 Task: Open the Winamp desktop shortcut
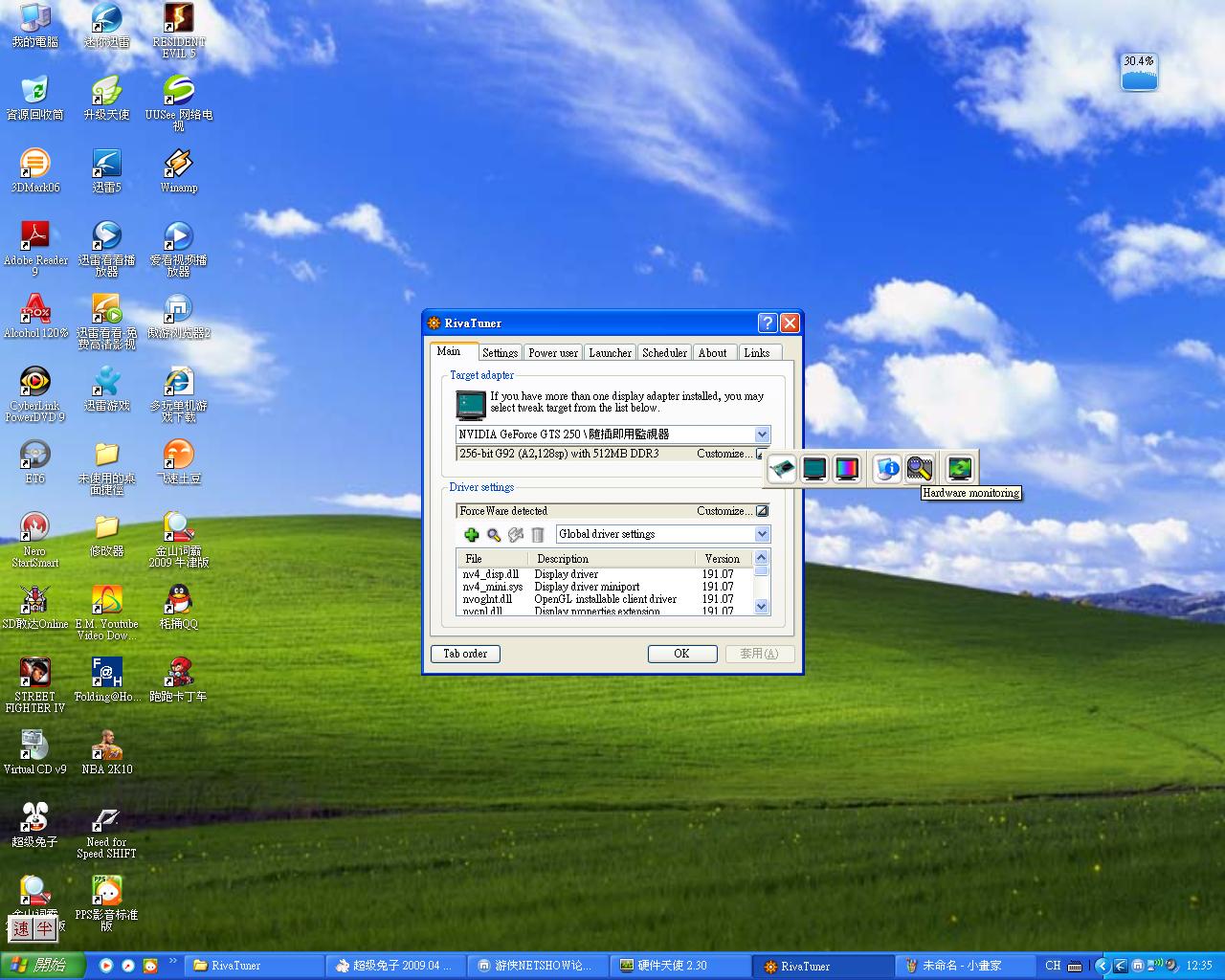(x=179, y=169)
